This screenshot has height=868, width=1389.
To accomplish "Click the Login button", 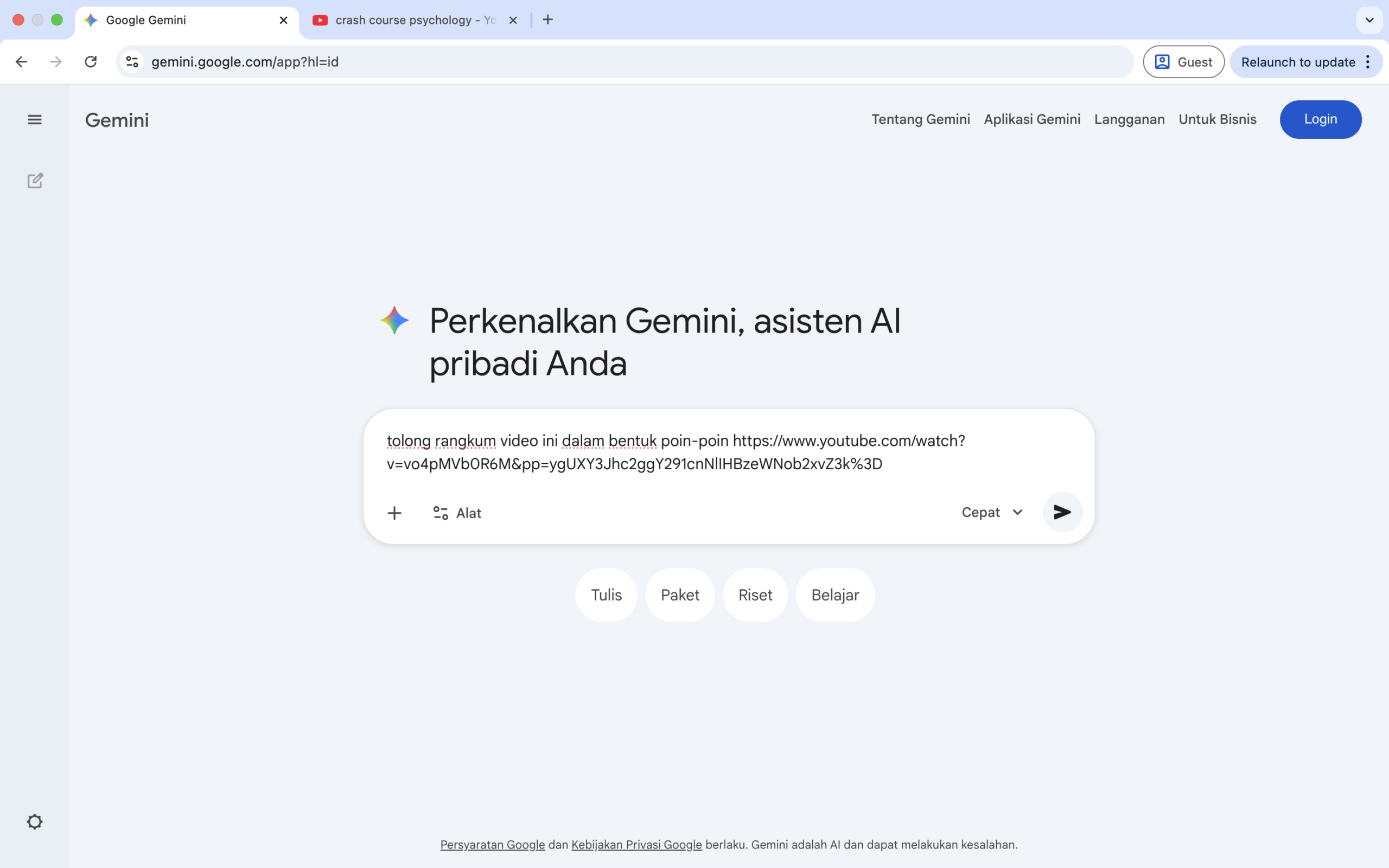I will (1320, 119).
